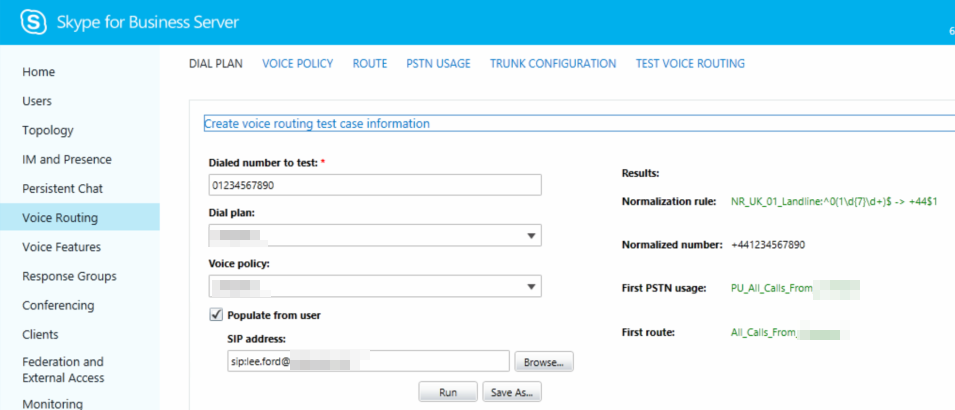Click normalized number +441234567890

coord(767,245)
